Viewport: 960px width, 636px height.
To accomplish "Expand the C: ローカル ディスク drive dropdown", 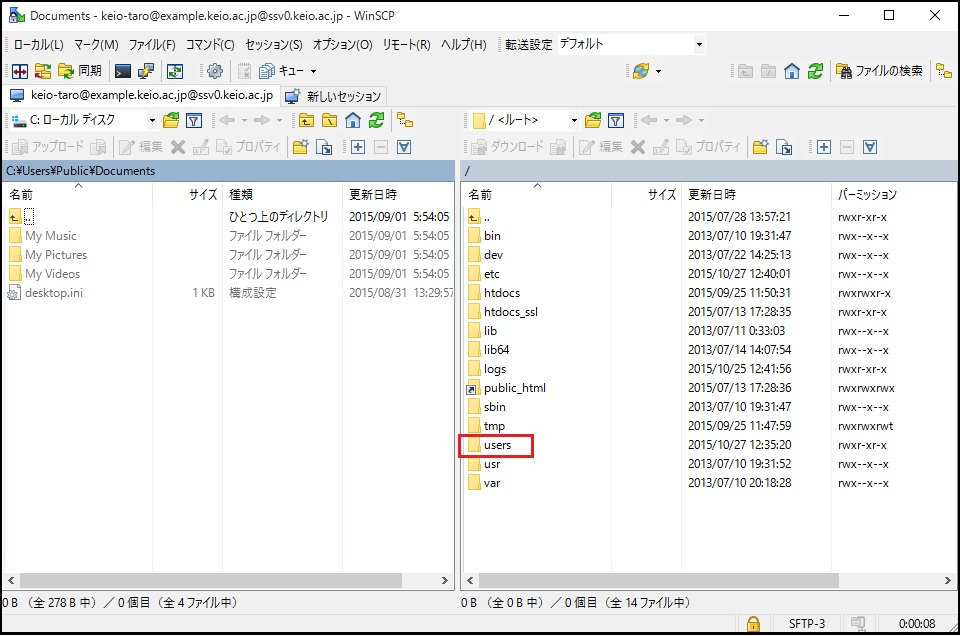I will pos(152,120).
